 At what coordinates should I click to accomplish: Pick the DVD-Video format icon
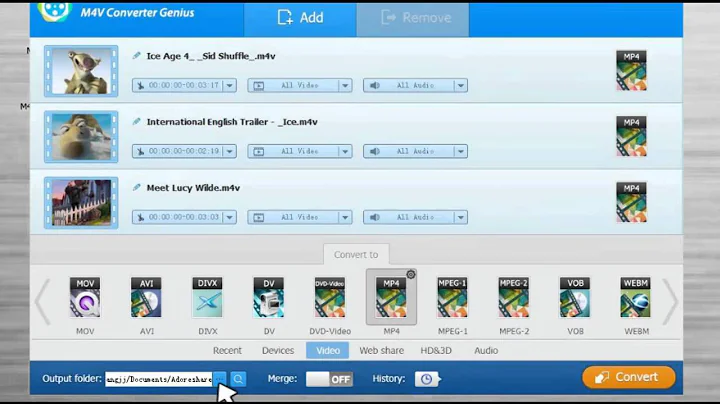pyautogui.click(x=330, y=297)
